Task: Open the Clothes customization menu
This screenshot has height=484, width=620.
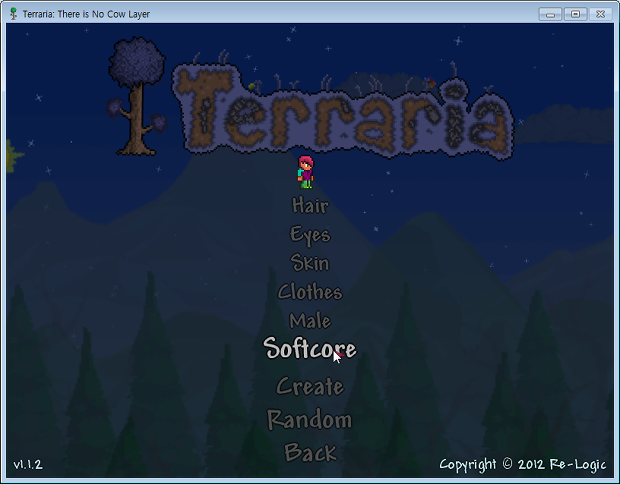Action: coord(310,292)
